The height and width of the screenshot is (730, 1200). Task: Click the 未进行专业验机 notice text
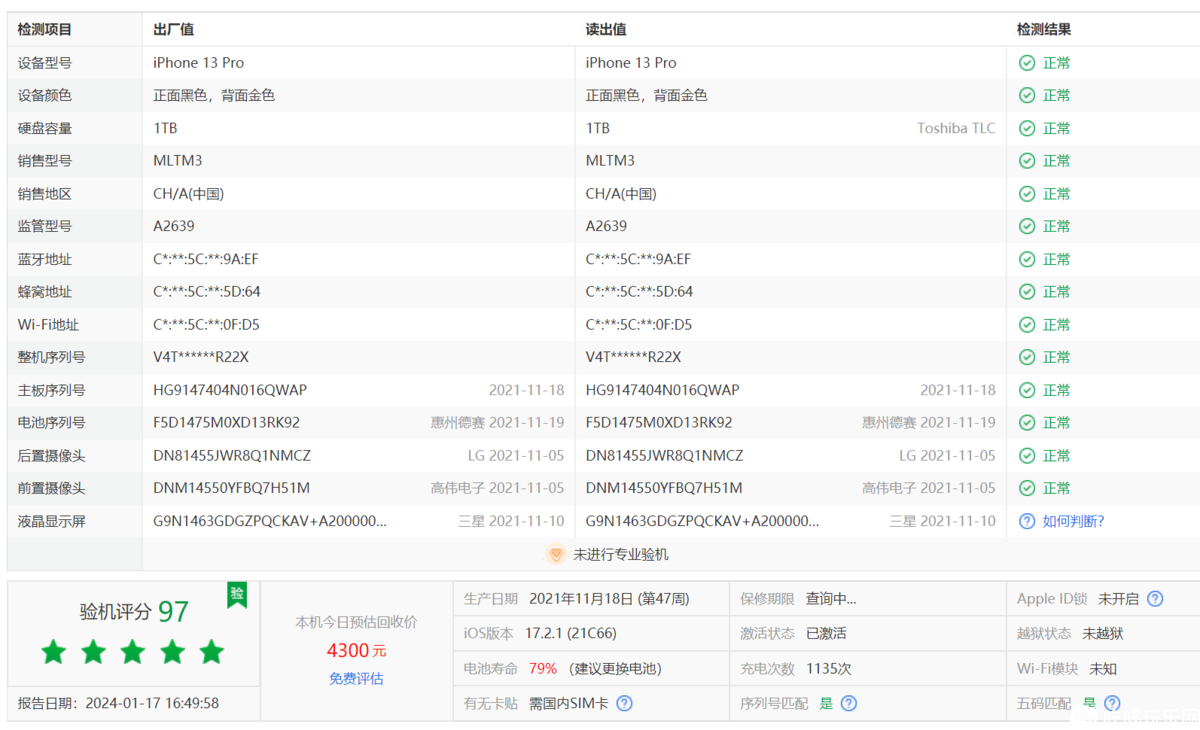pos(620,554)
